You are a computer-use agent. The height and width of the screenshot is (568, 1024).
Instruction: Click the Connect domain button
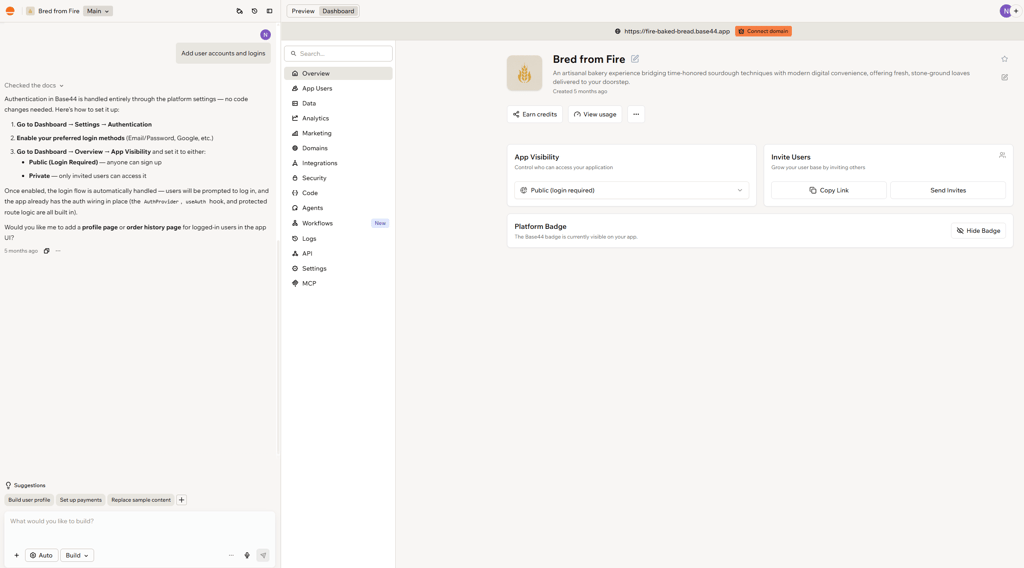click(x=763, y=31)
